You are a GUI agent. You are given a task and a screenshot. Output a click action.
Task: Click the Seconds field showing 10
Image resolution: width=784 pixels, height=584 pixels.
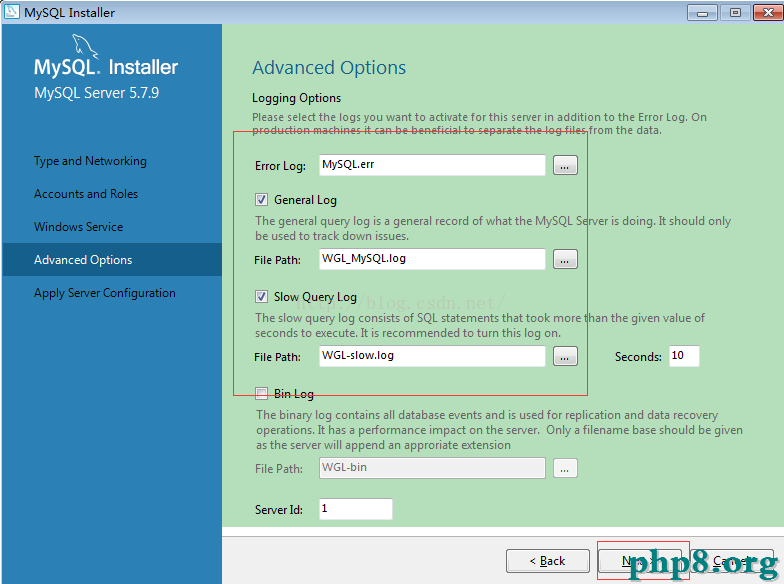click(684, 356)
